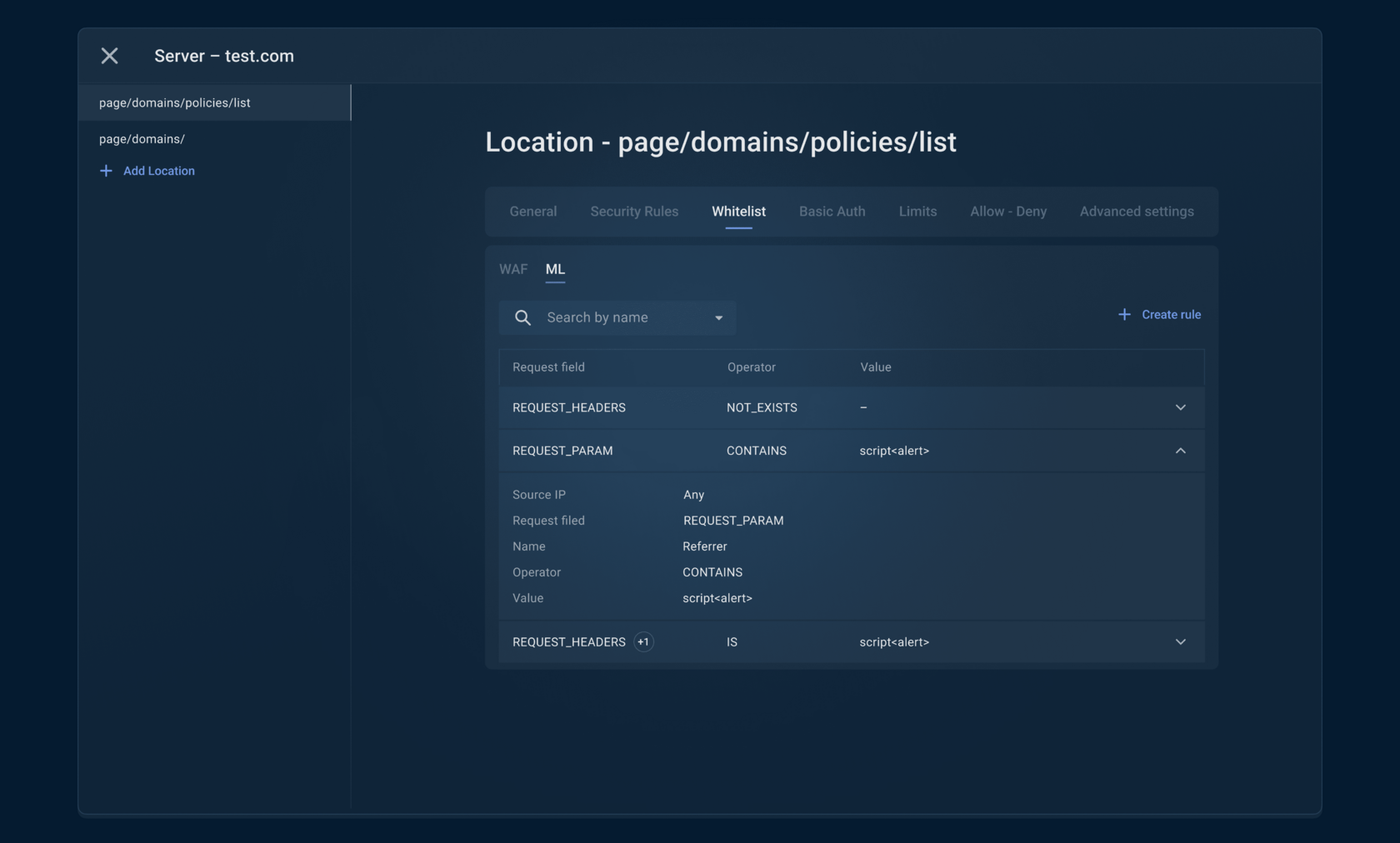Open the Allow - Deny tab
Screen dimensions: 1400x843
pyautogui.click(x=1007, y=212)
